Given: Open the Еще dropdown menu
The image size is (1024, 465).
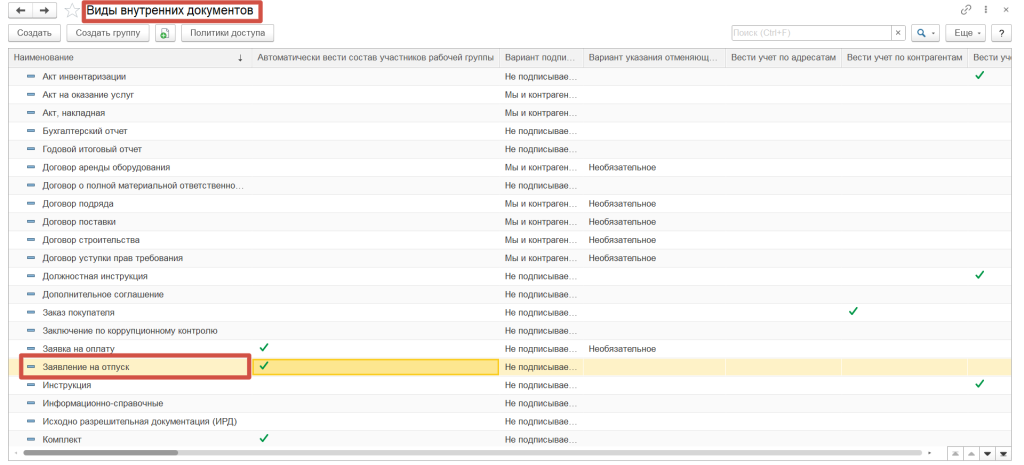Looking at the screenshot, I should (x=967, y=33).
